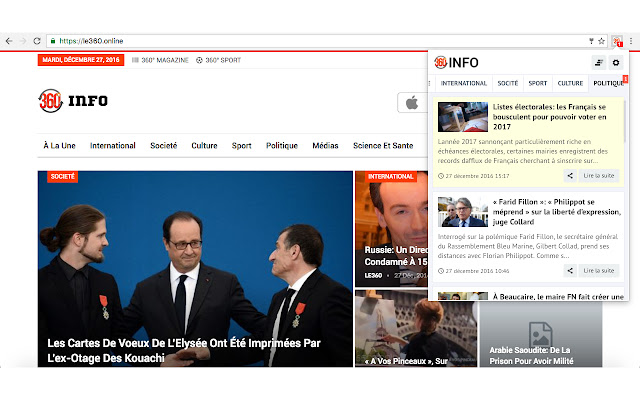Open À La Une in site navigation

point(60,145)
